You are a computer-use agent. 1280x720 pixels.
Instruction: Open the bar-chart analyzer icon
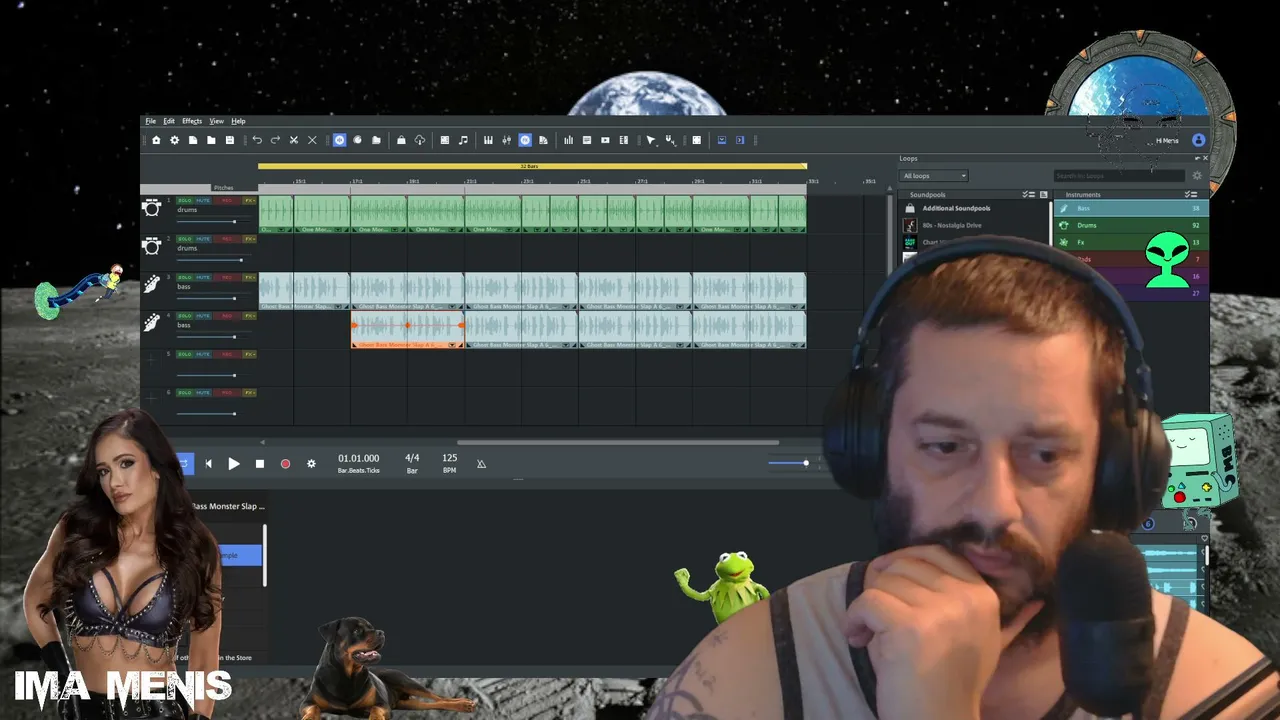569,140
